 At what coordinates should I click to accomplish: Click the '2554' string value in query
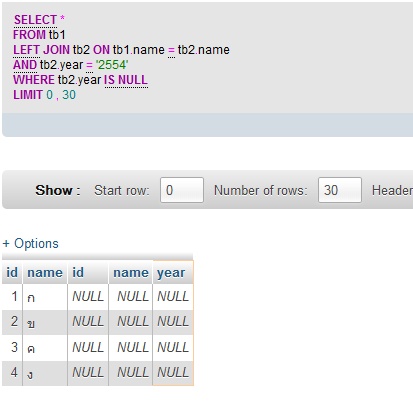[112, 65]
